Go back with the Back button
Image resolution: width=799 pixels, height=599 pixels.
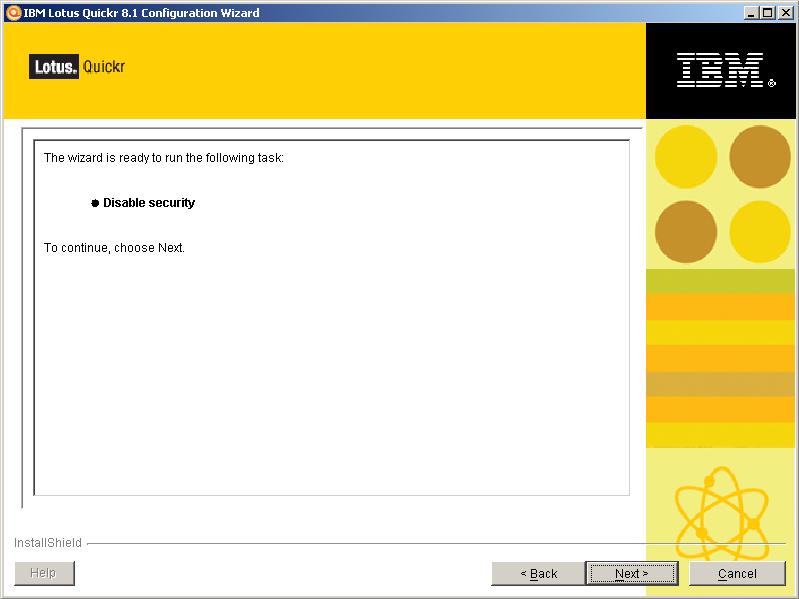[x=538, y=574]
